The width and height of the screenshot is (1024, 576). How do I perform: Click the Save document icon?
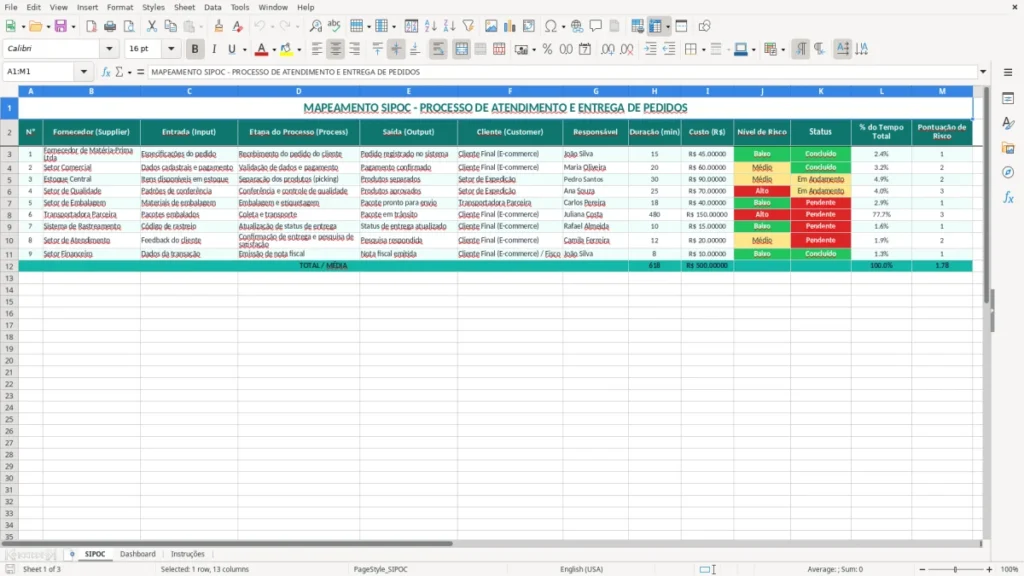coord(61,26)
